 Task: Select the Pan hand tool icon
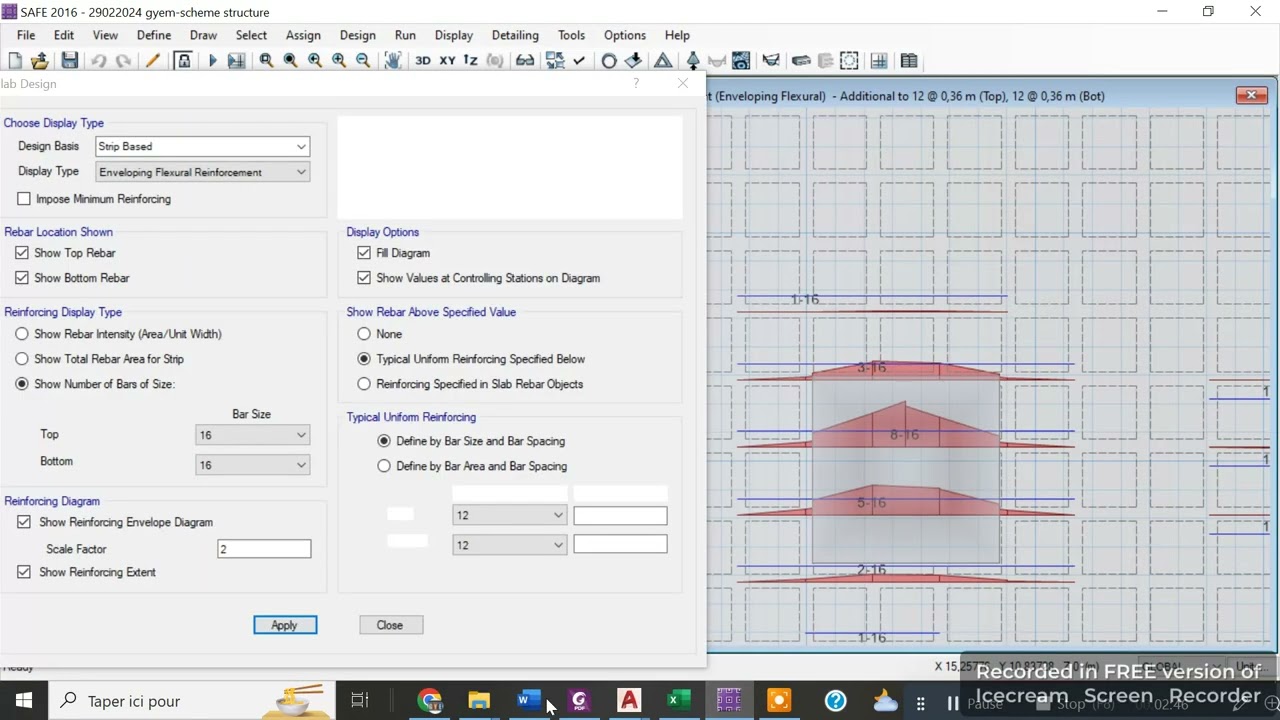[393, 61]
